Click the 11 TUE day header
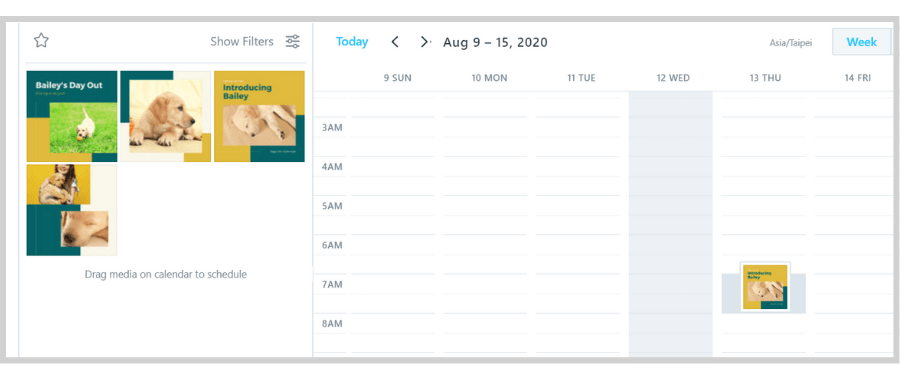 pyautogui.click(x=581, y=78)
